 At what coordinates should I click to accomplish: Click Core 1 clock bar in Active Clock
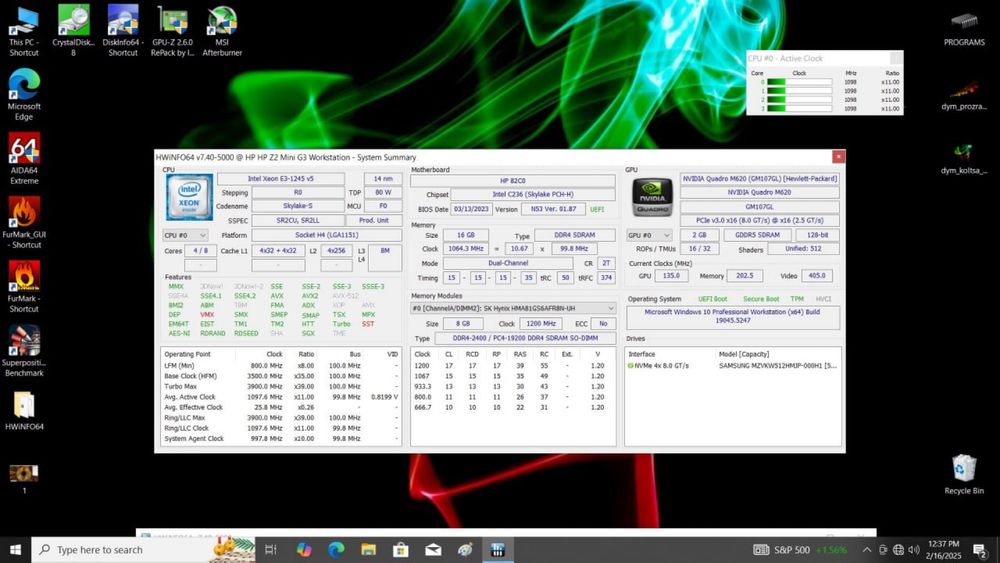click(x=799, y=91)
